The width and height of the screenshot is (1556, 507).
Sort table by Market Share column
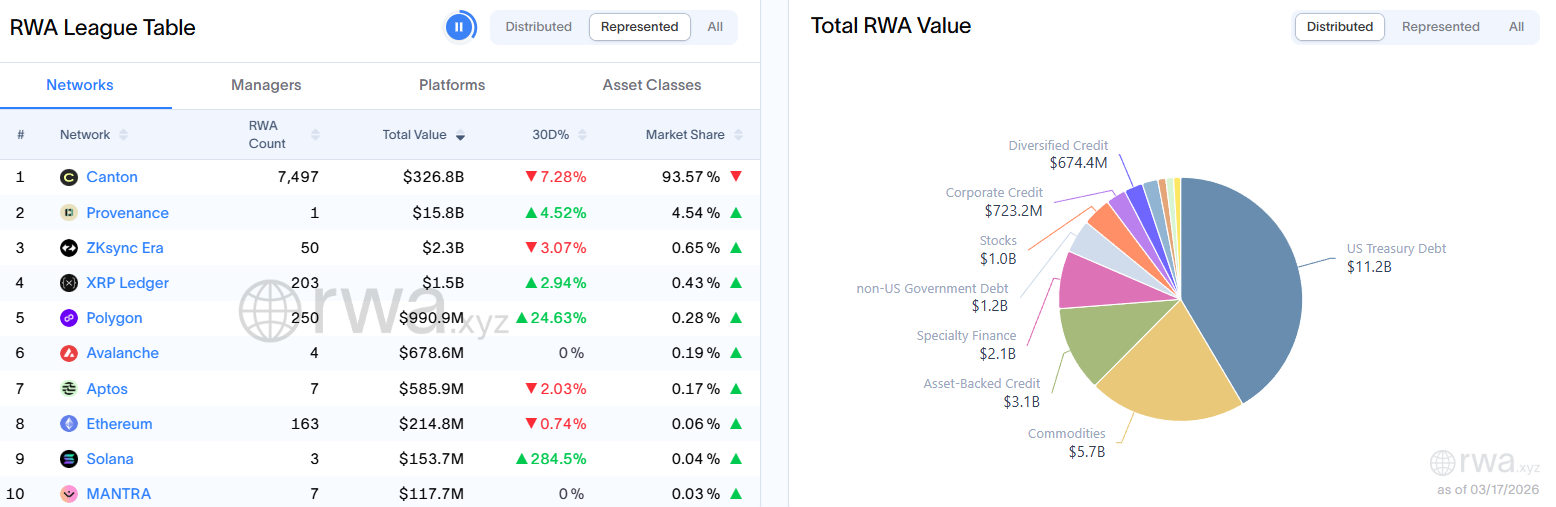pyautogui.click(x=695, y=135)
